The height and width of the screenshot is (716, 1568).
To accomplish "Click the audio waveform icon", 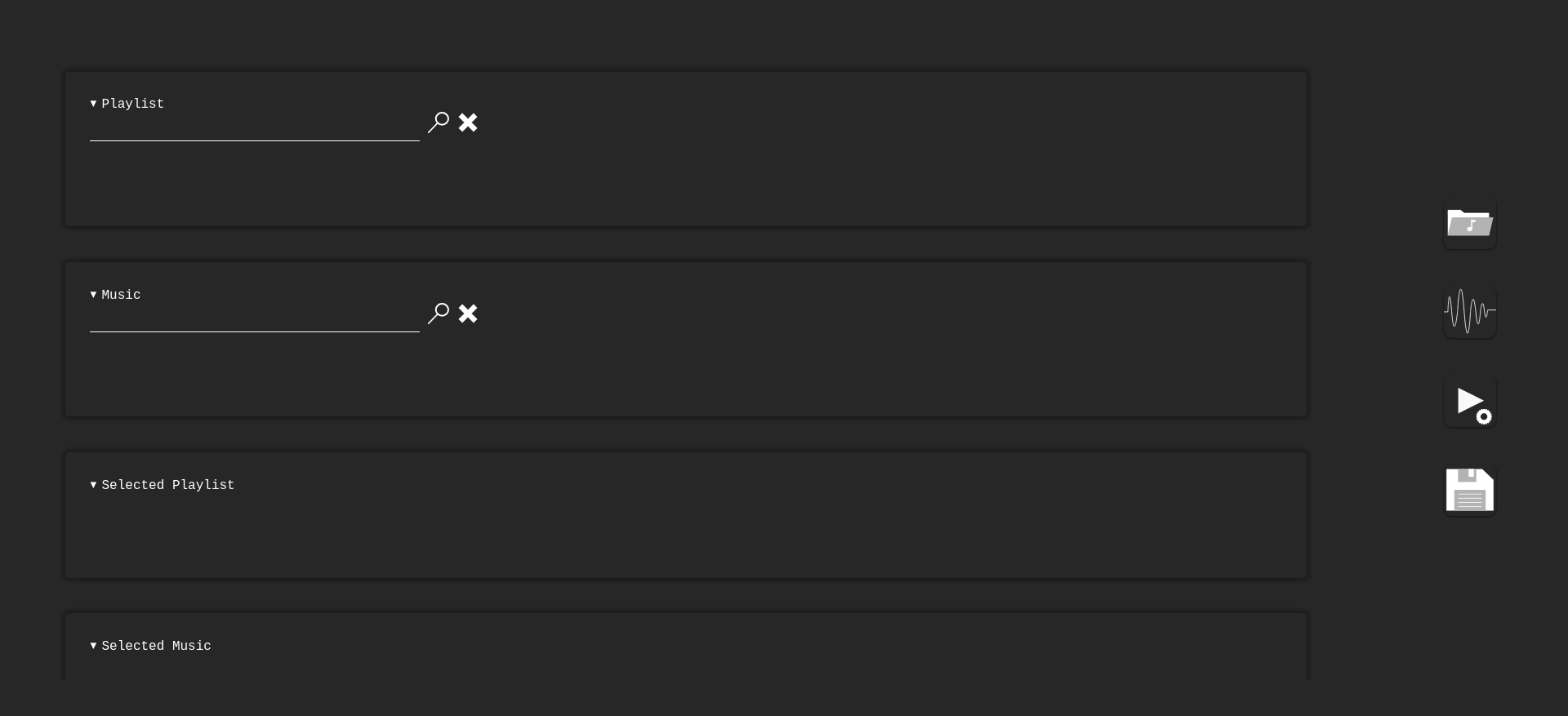I will coord(1469,312).
